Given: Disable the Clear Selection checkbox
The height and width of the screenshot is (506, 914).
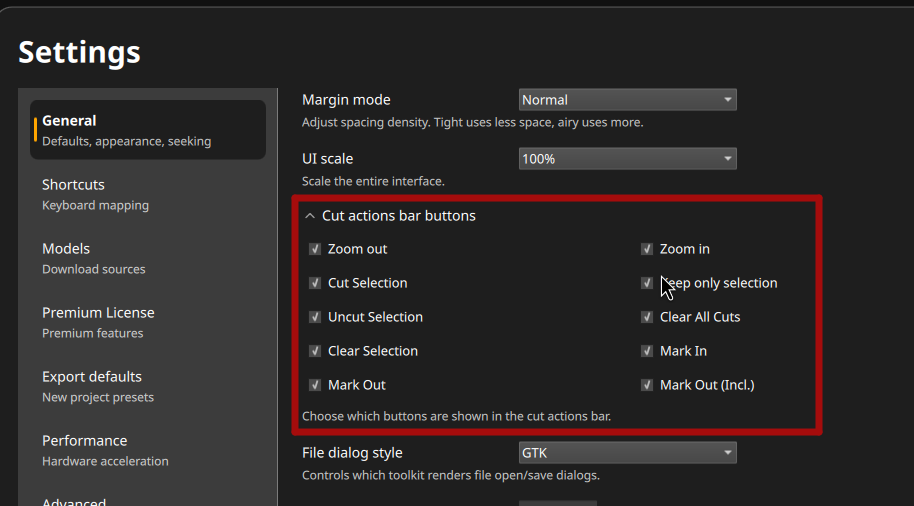Looking at the screenshot, I should tap(315, 351).
